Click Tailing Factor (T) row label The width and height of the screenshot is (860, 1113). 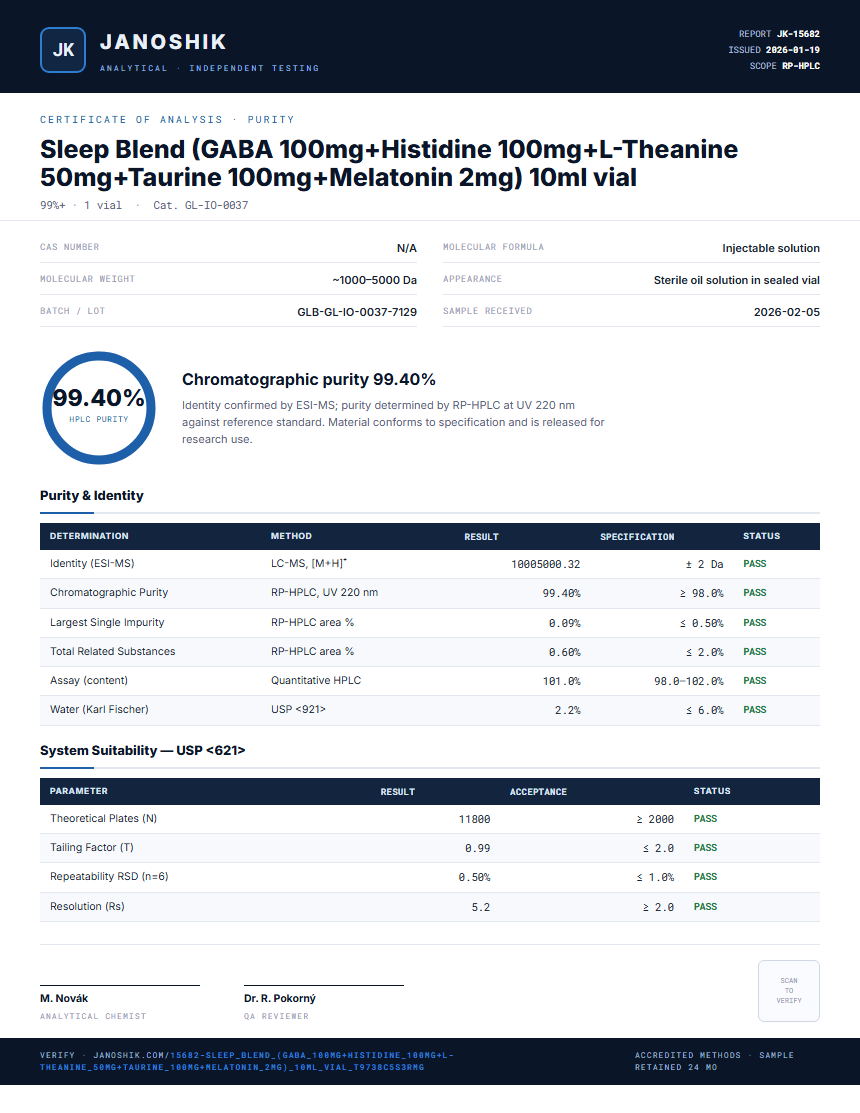point(92,848)
